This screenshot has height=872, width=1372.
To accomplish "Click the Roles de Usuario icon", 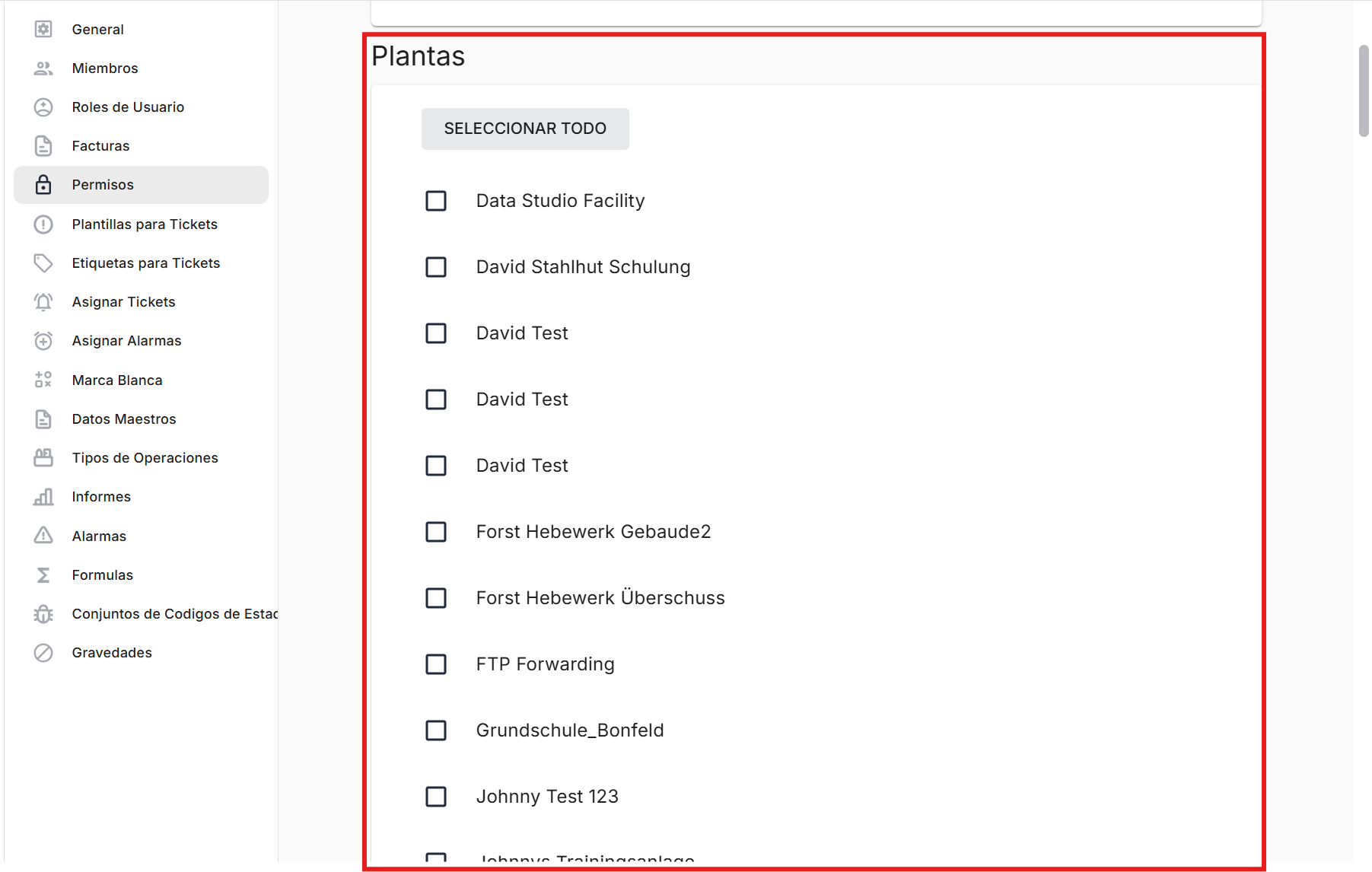I will coord(43,107).
